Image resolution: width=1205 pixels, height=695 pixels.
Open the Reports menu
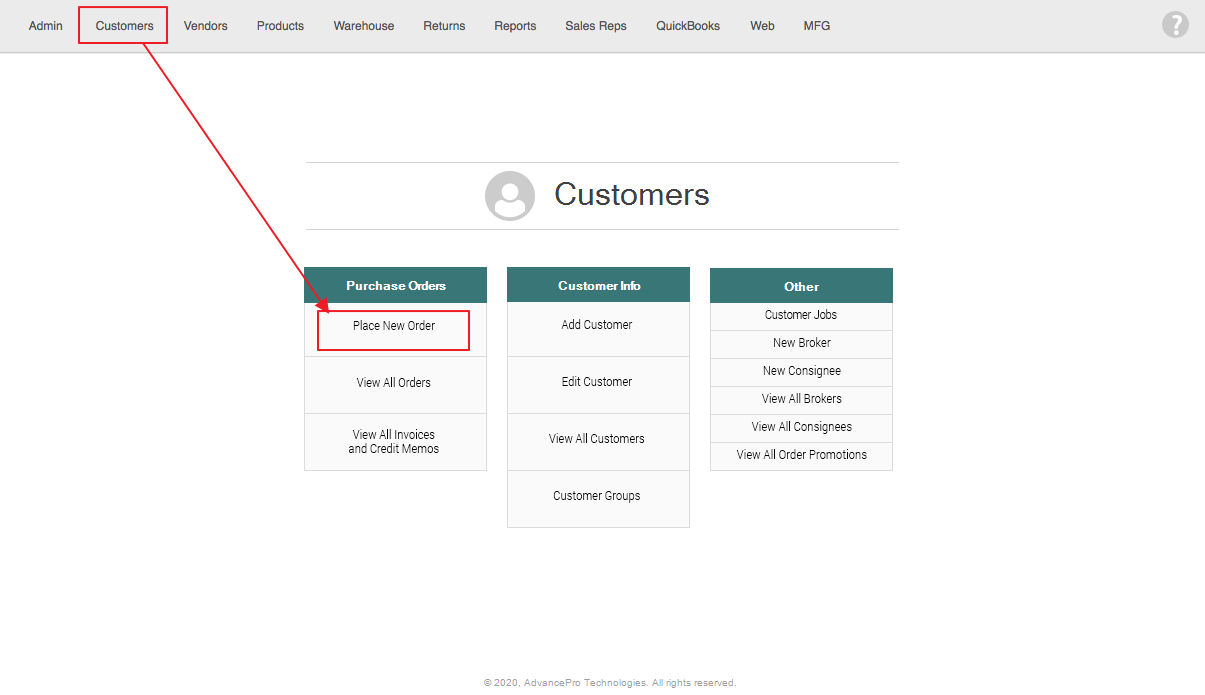[x=515, y=26]
